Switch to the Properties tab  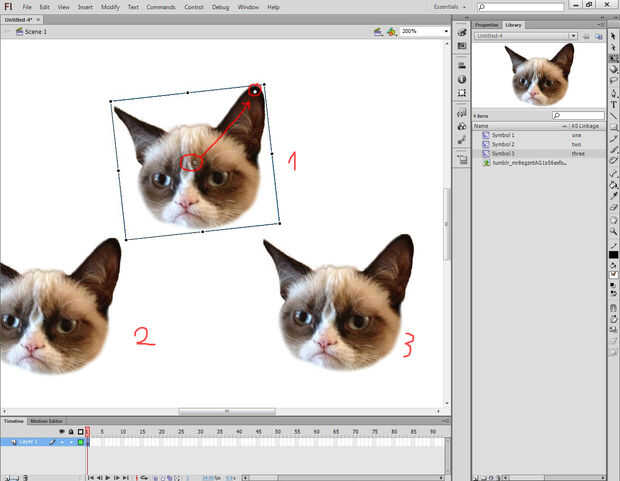coord(486,25)
